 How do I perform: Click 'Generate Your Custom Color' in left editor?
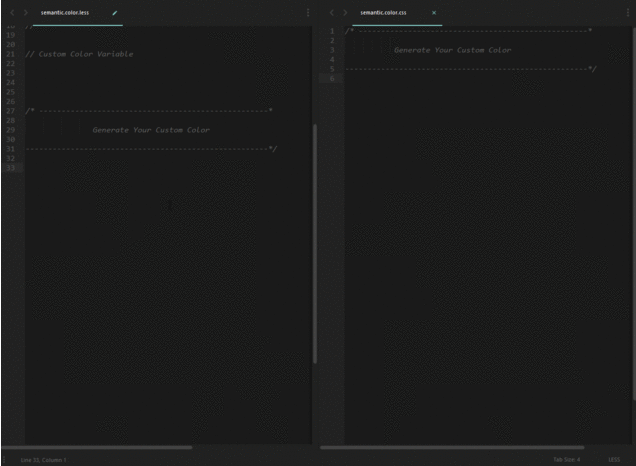151,130
